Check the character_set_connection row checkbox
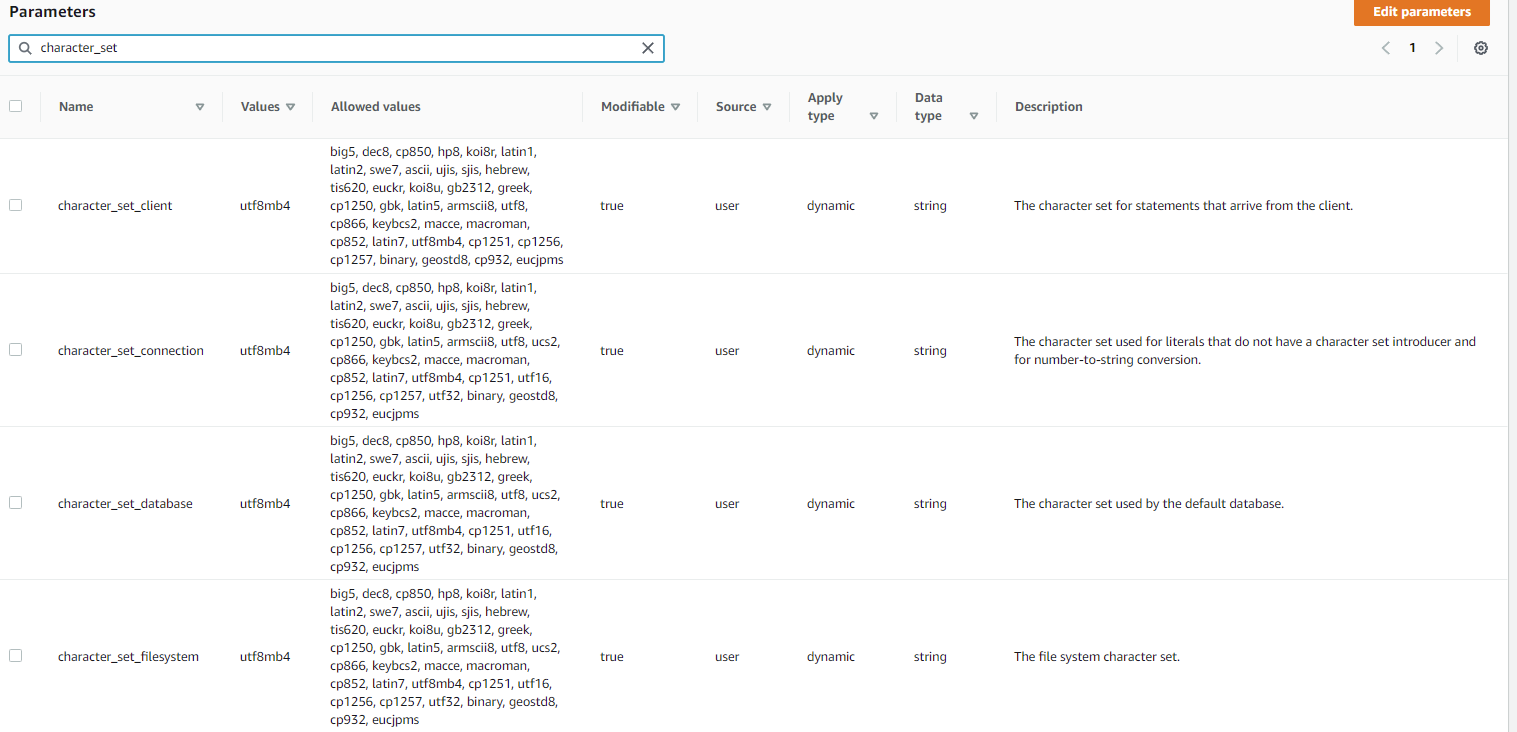 tap(15, 350)
